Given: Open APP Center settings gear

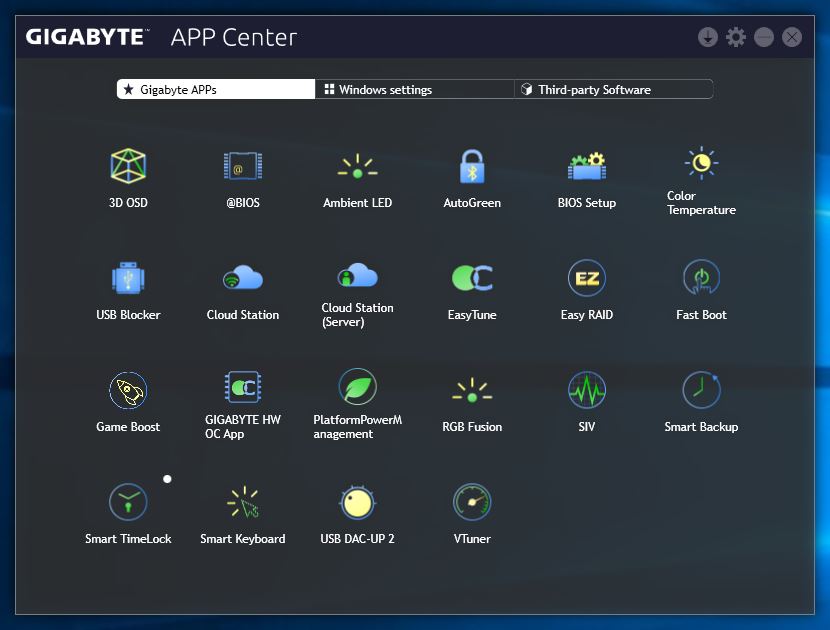Looking at the screenshot, I should [x=736, y=37].
